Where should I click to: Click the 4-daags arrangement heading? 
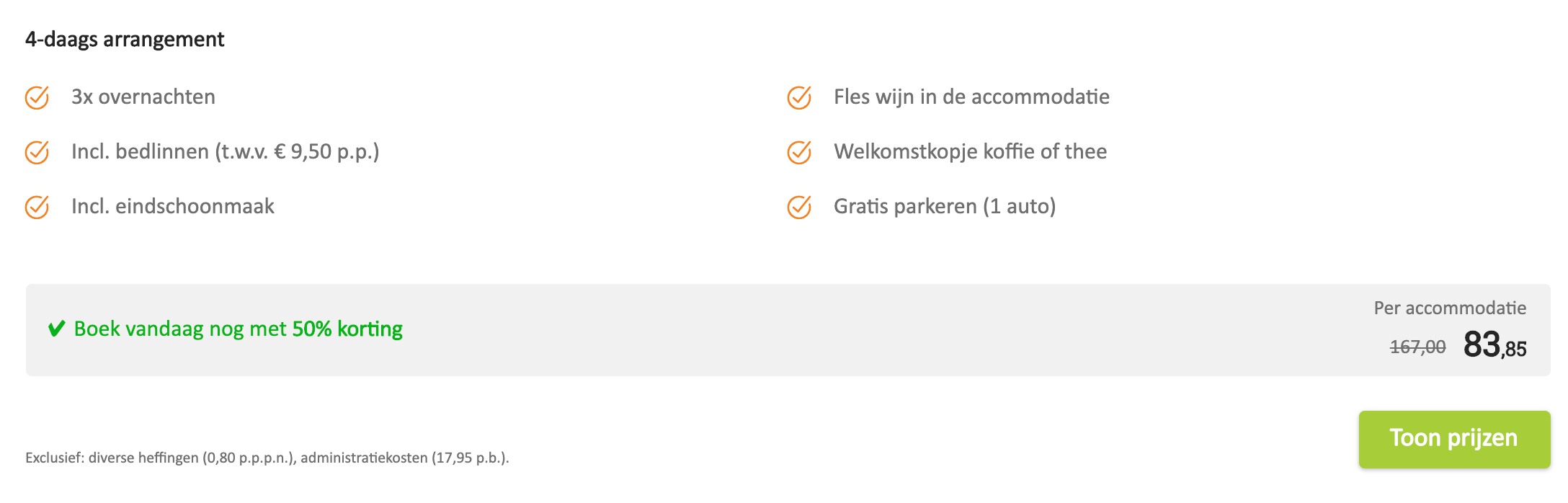pyautogui.click(x=125, y=39)
